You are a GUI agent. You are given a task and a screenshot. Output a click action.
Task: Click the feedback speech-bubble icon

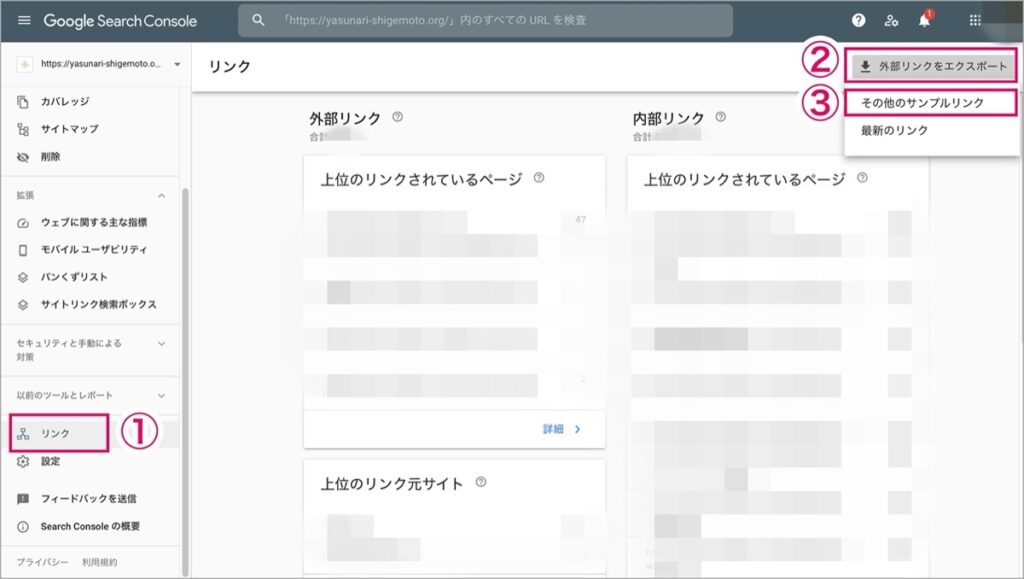23,499
